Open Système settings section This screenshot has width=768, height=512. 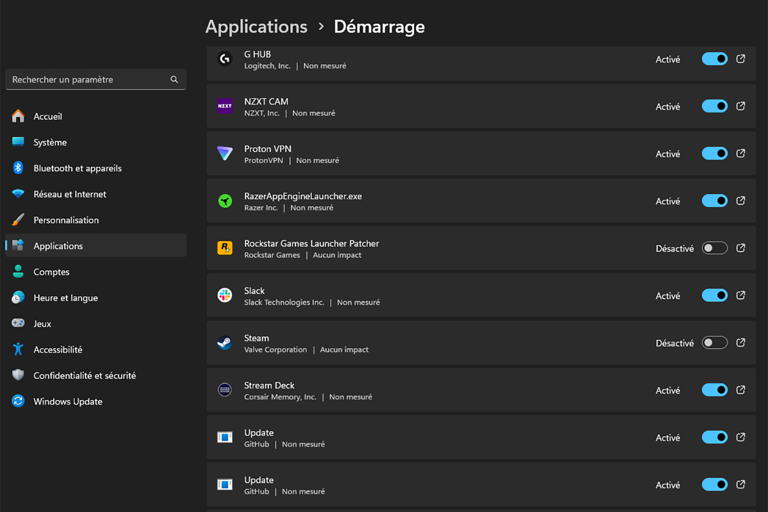96,142
